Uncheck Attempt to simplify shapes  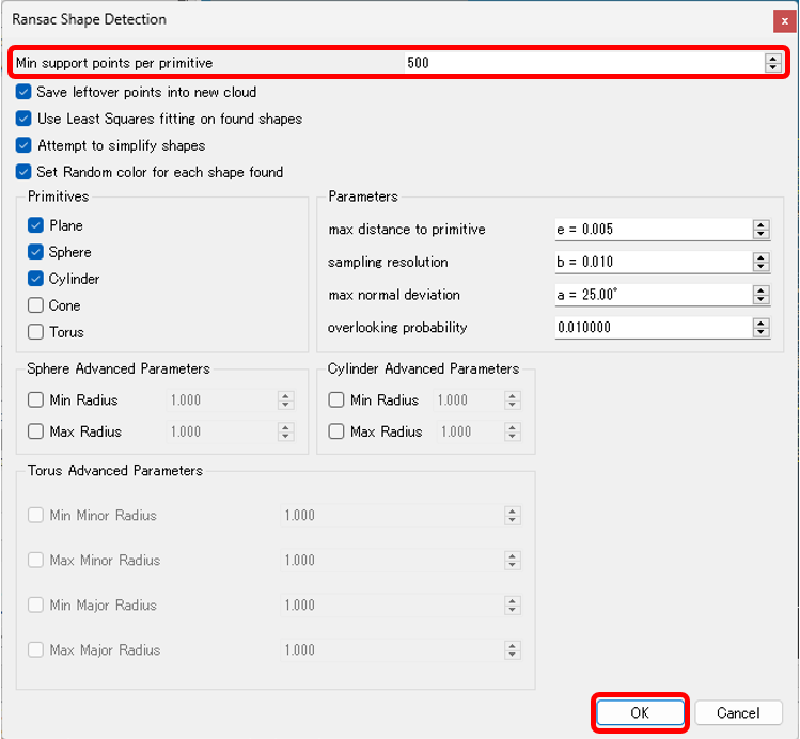(24, 145)
